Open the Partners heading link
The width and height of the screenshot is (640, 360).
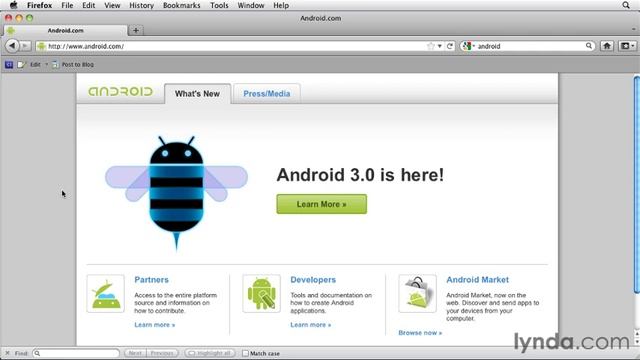pyautogui.click(x=151, y=280)
